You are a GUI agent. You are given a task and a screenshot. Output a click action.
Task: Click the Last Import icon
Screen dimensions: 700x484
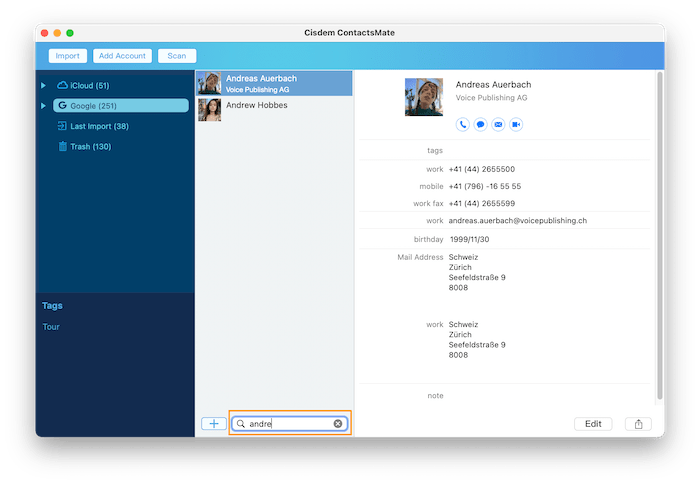pos(62,126)
